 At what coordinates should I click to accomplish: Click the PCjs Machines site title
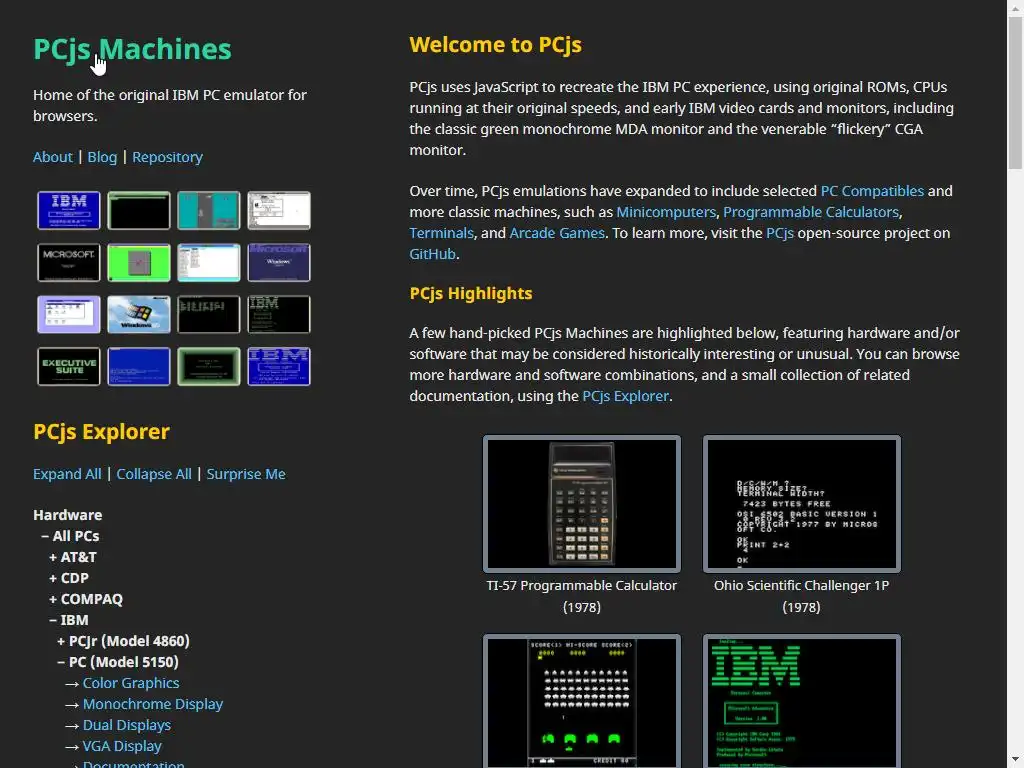tap(132, 49)
